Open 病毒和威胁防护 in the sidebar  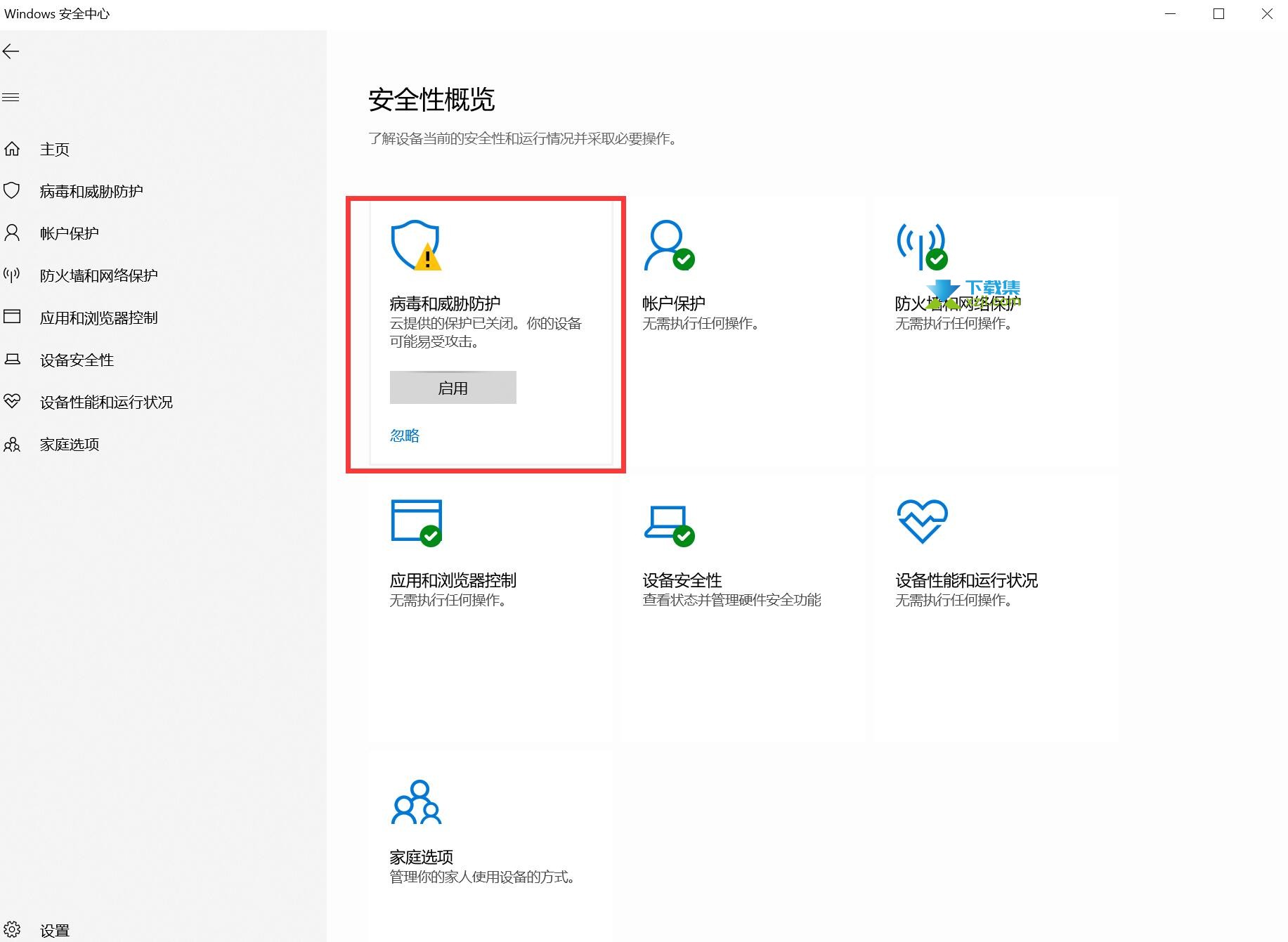(x=91, y=191)
